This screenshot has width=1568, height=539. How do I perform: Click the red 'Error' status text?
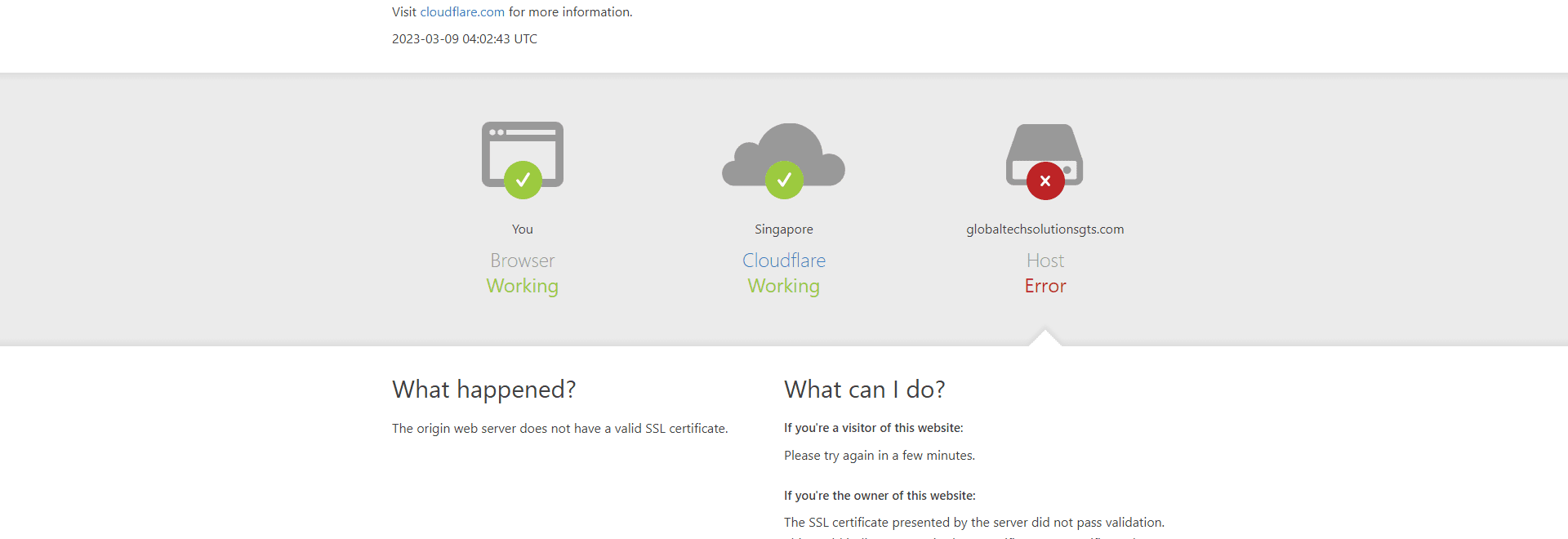pos(1045,286)
